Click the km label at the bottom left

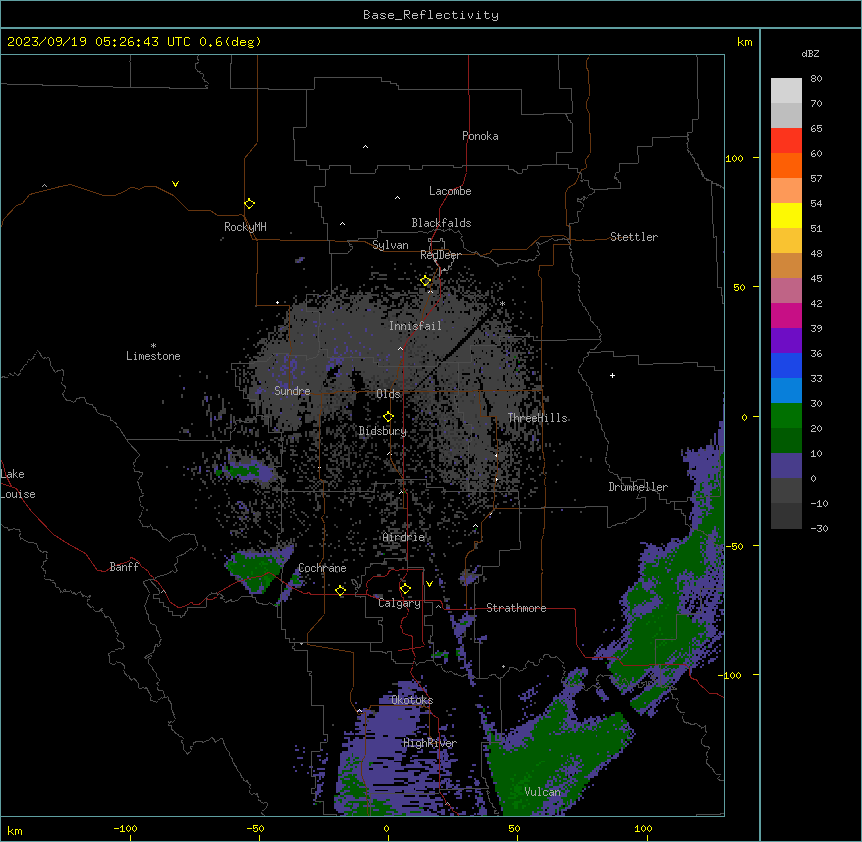click(15, 831)
